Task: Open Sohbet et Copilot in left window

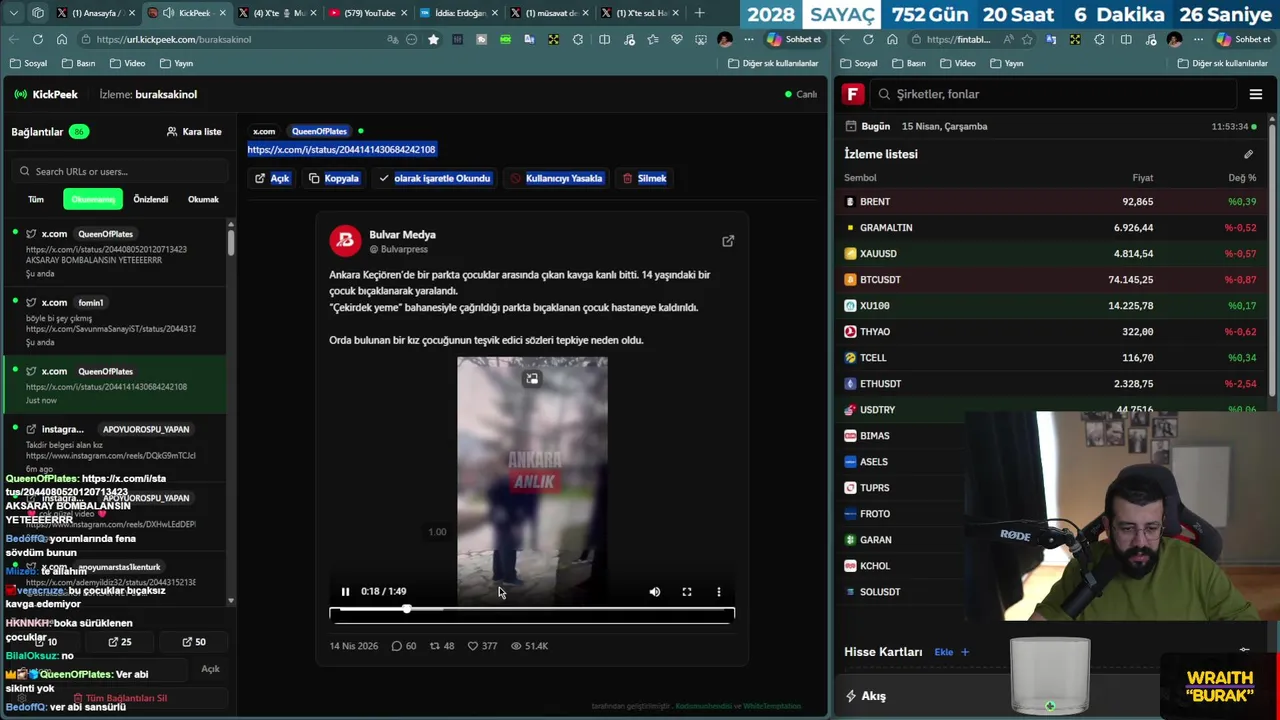Action: pos(794,39)
